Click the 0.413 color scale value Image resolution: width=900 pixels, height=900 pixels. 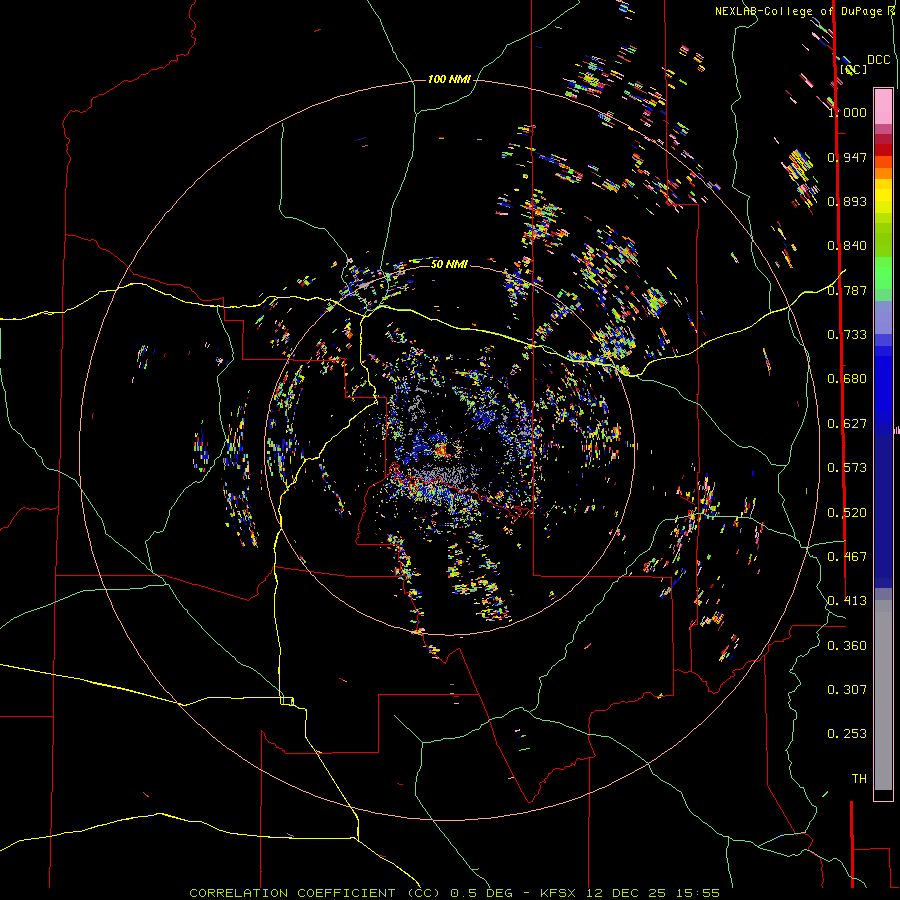coord(847,601)
